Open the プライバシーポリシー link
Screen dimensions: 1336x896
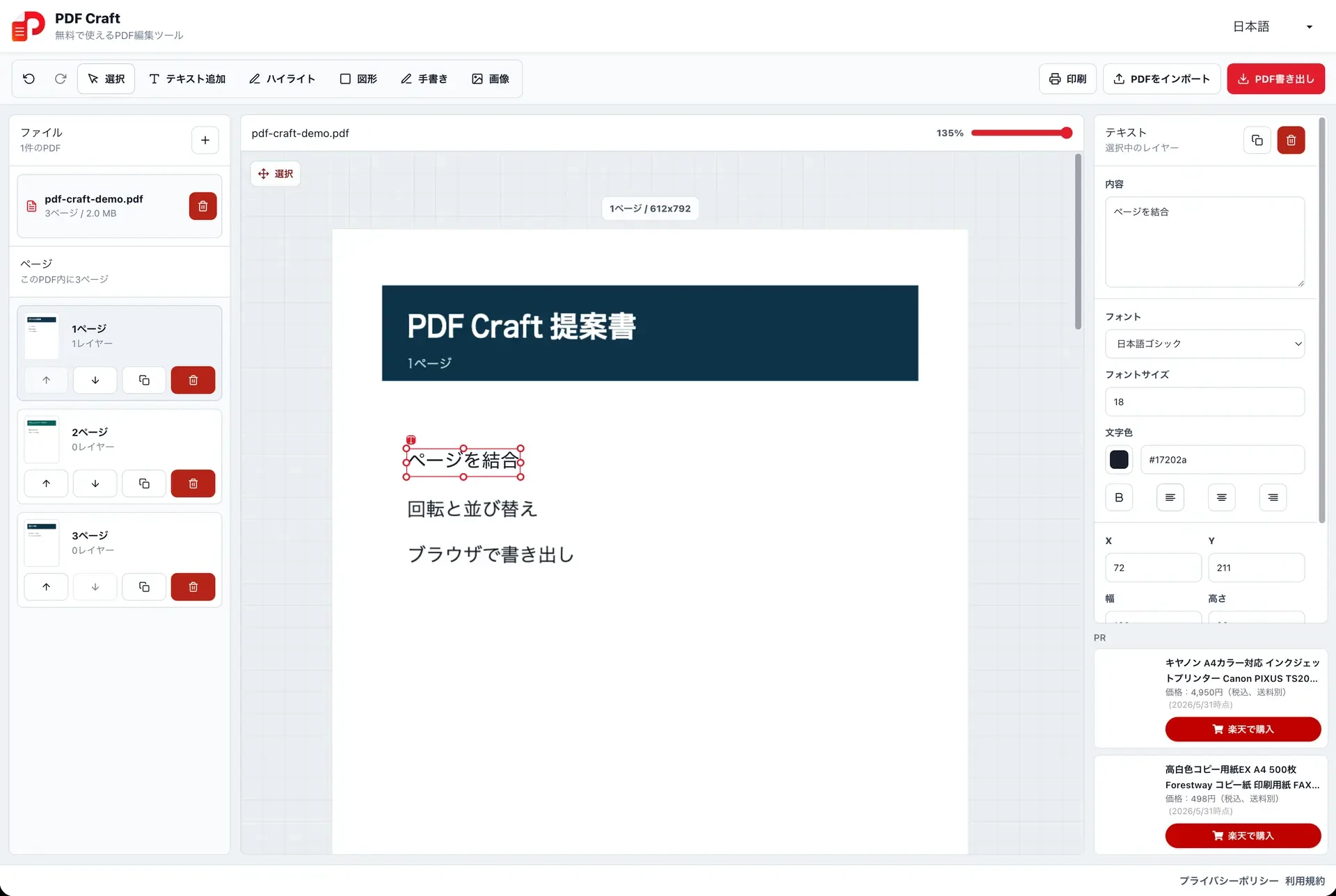pos(1229,881)
